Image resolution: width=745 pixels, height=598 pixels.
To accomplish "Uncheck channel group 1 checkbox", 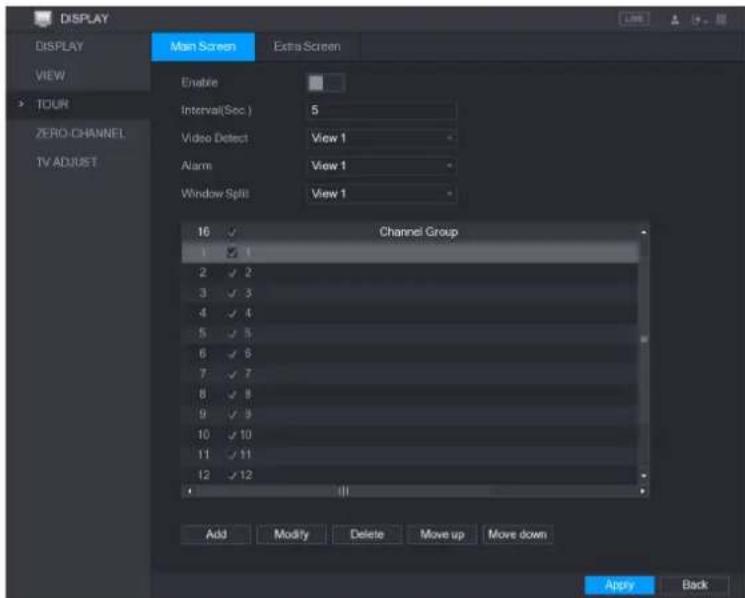I will [232, 252].
